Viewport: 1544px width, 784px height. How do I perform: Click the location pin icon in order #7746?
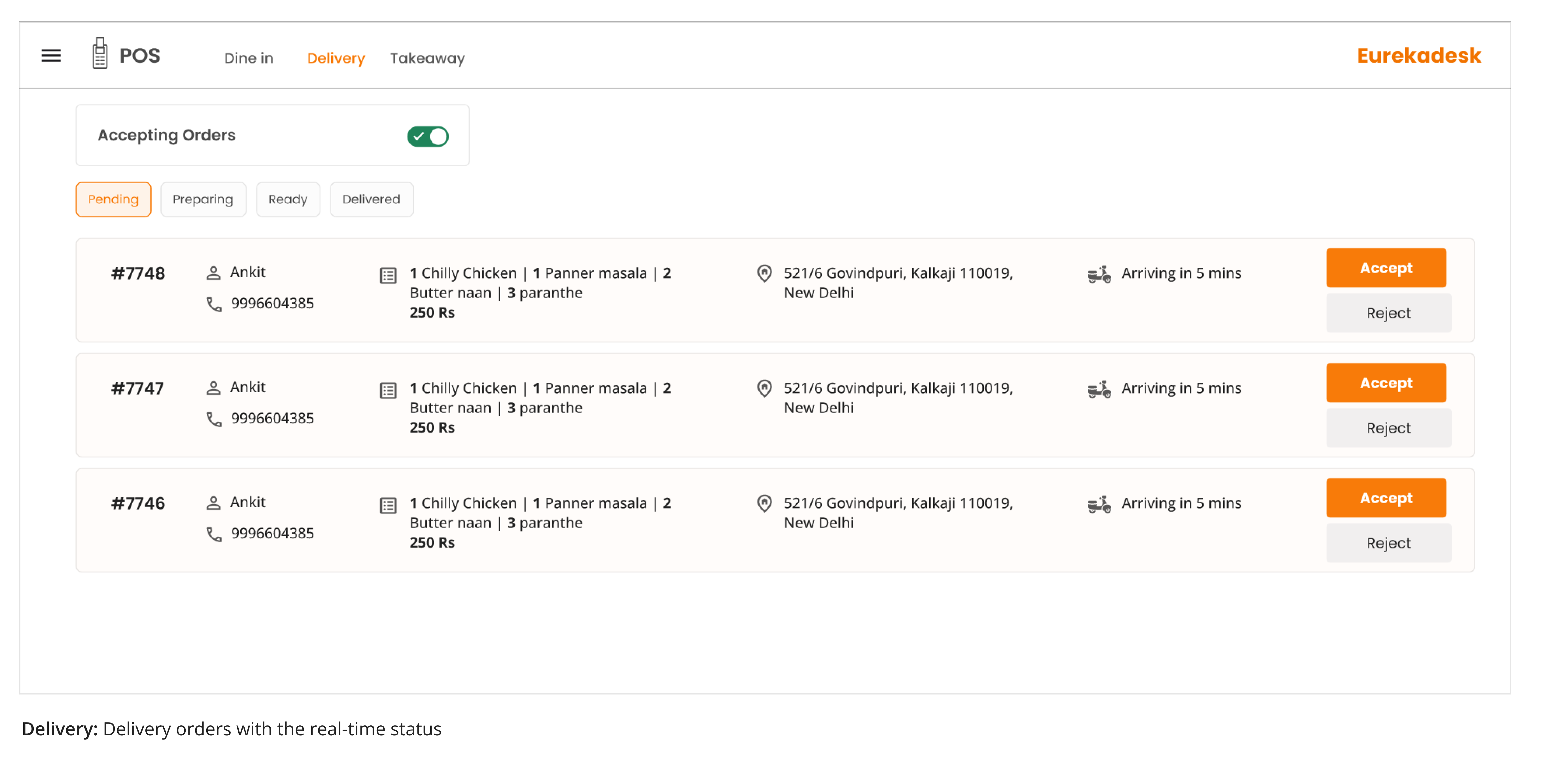click(x=764, y=504)
